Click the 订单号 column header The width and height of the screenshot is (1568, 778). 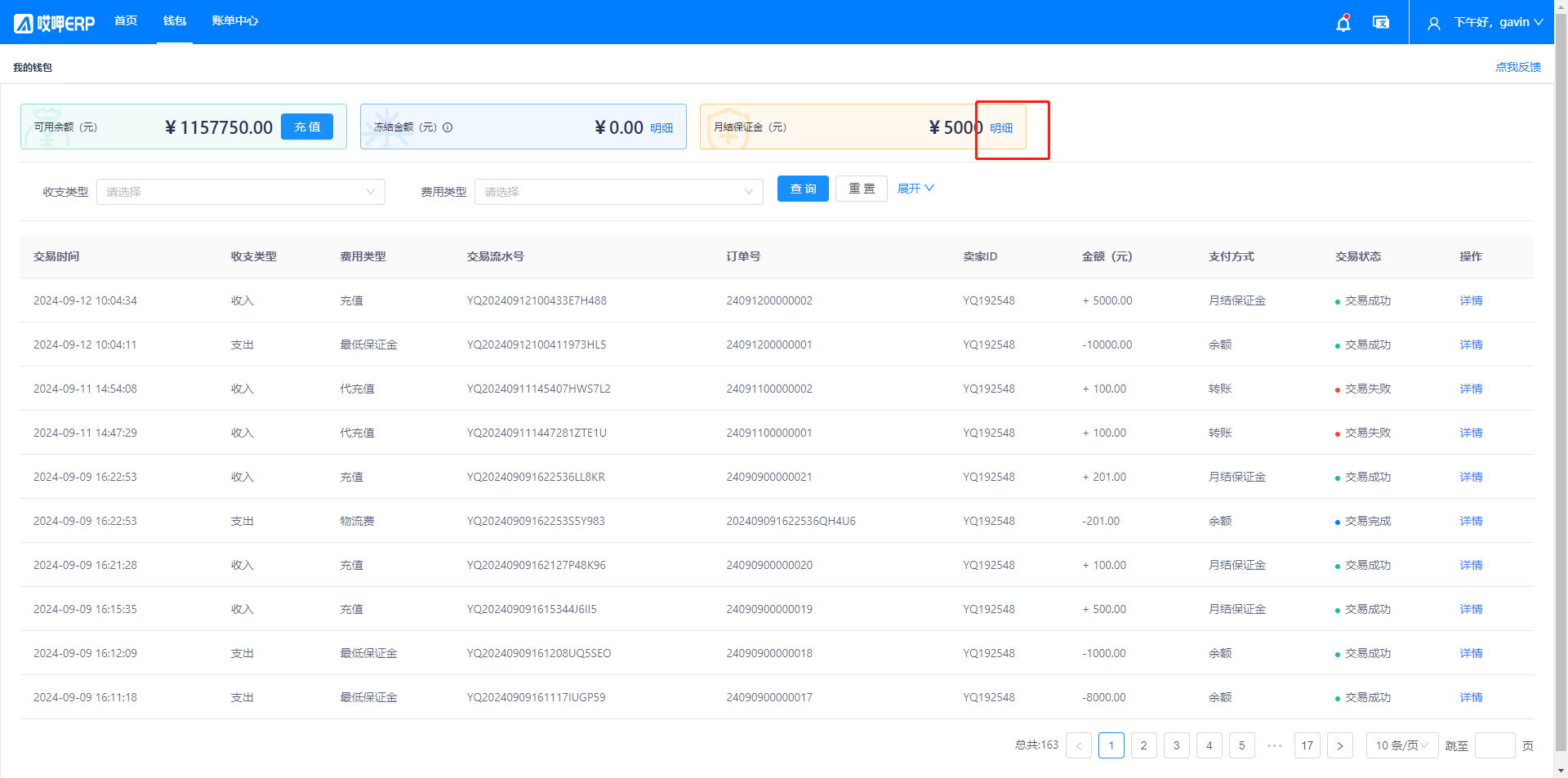coord(743,256)
